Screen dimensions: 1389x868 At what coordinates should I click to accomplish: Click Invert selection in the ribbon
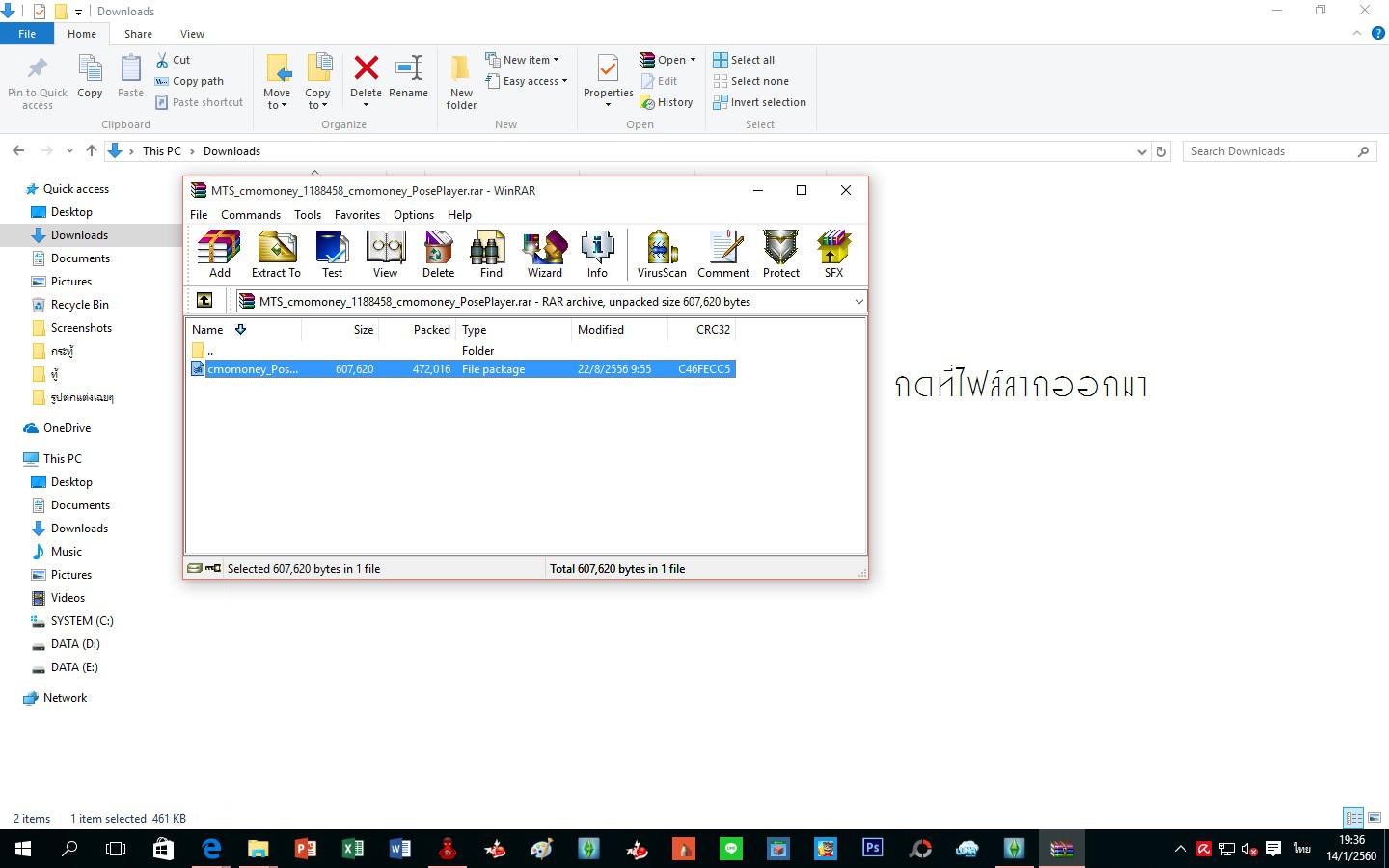(759, 102)
